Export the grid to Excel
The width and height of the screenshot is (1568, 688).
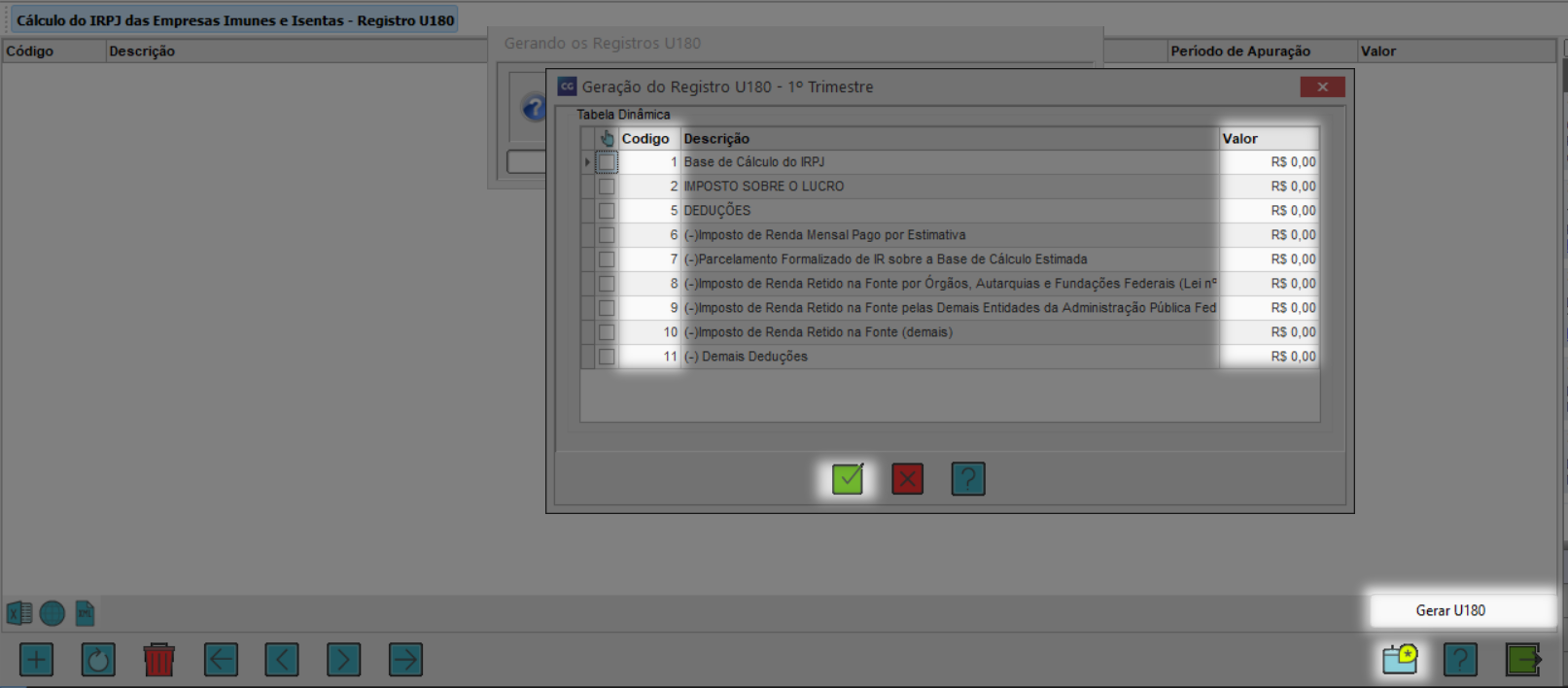point(19,613)
